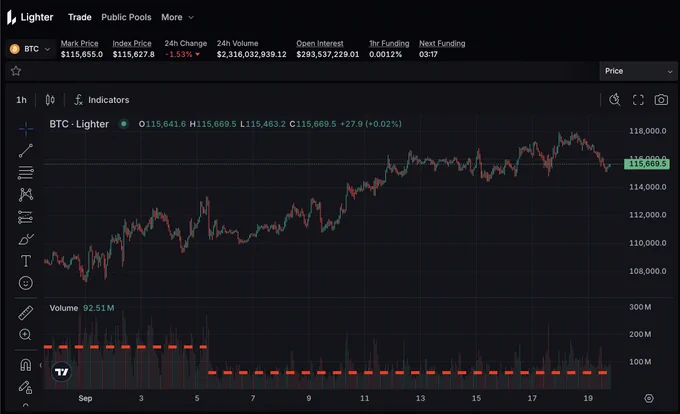Take a chart snapshot with camera icon
Image resolution: width=680 pixels, height=414 pixels.
pyautogui.click(x=661, y=100)
